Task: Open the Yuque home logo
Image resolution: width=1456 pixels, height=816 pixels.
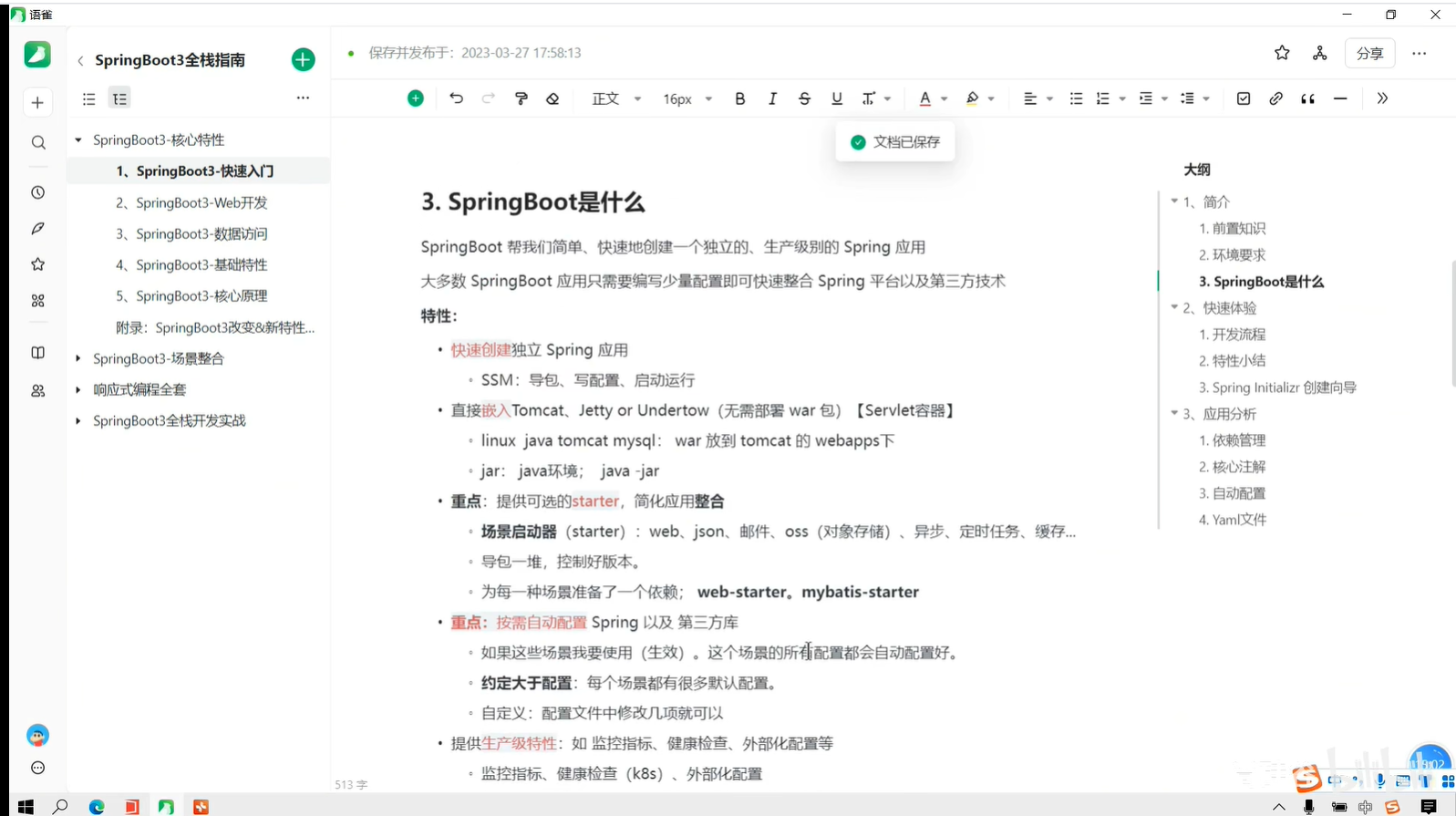Action: [x=37, y=55]
